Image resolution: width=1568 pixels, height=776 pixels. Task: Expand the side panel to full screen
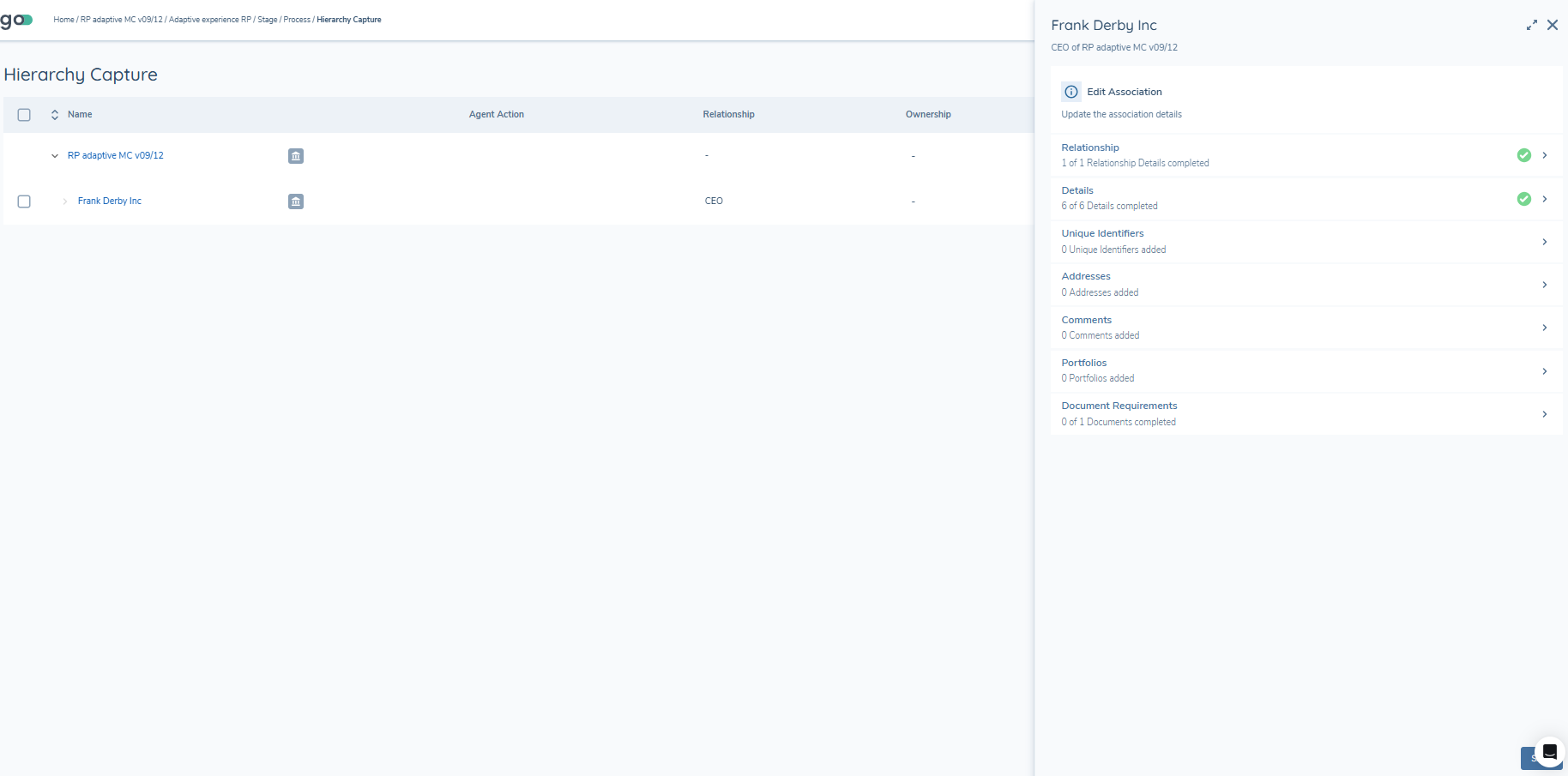click(x=1531, y=26)
